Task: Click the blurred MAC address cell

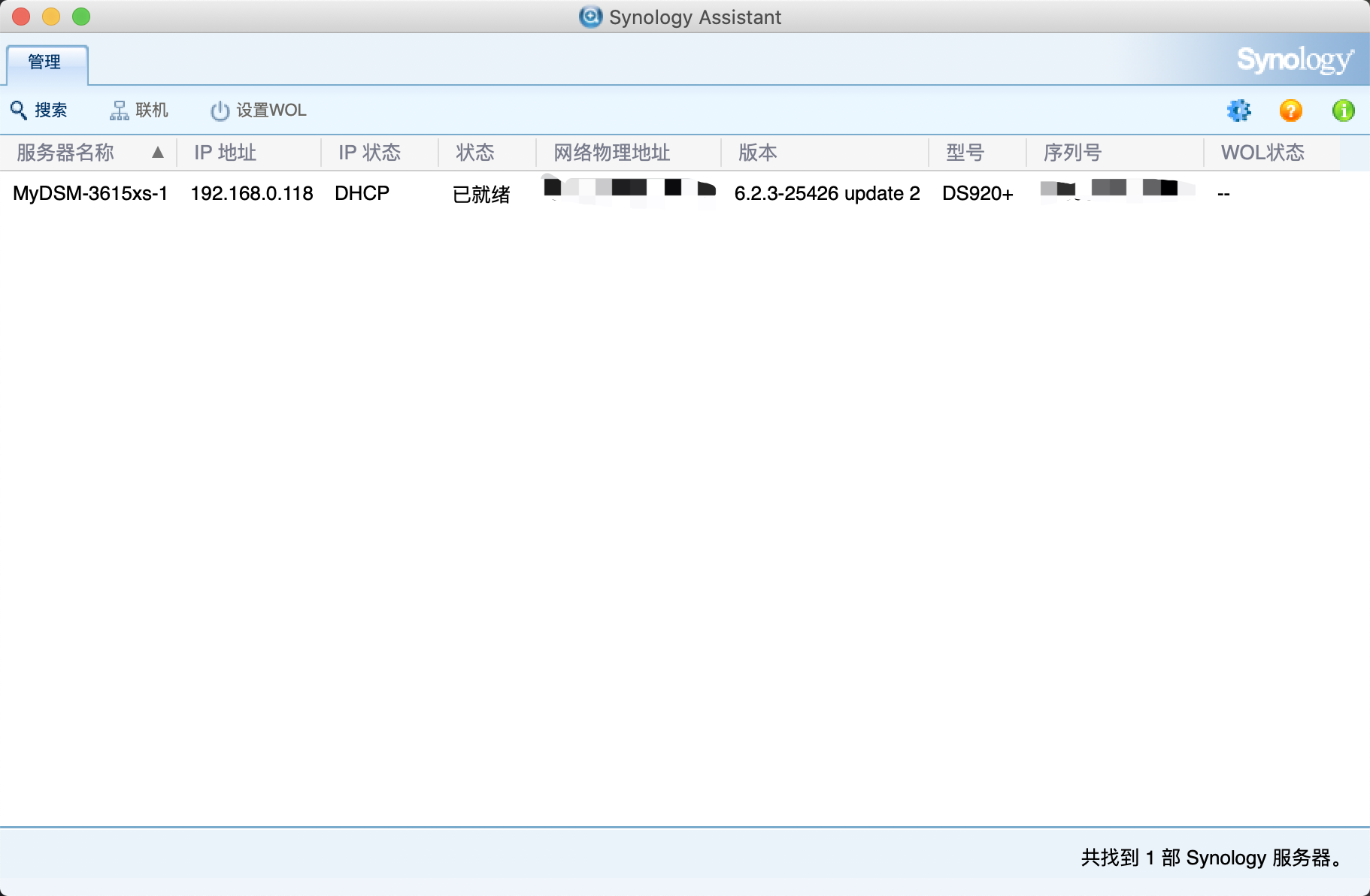Action: tap(630, 189)
